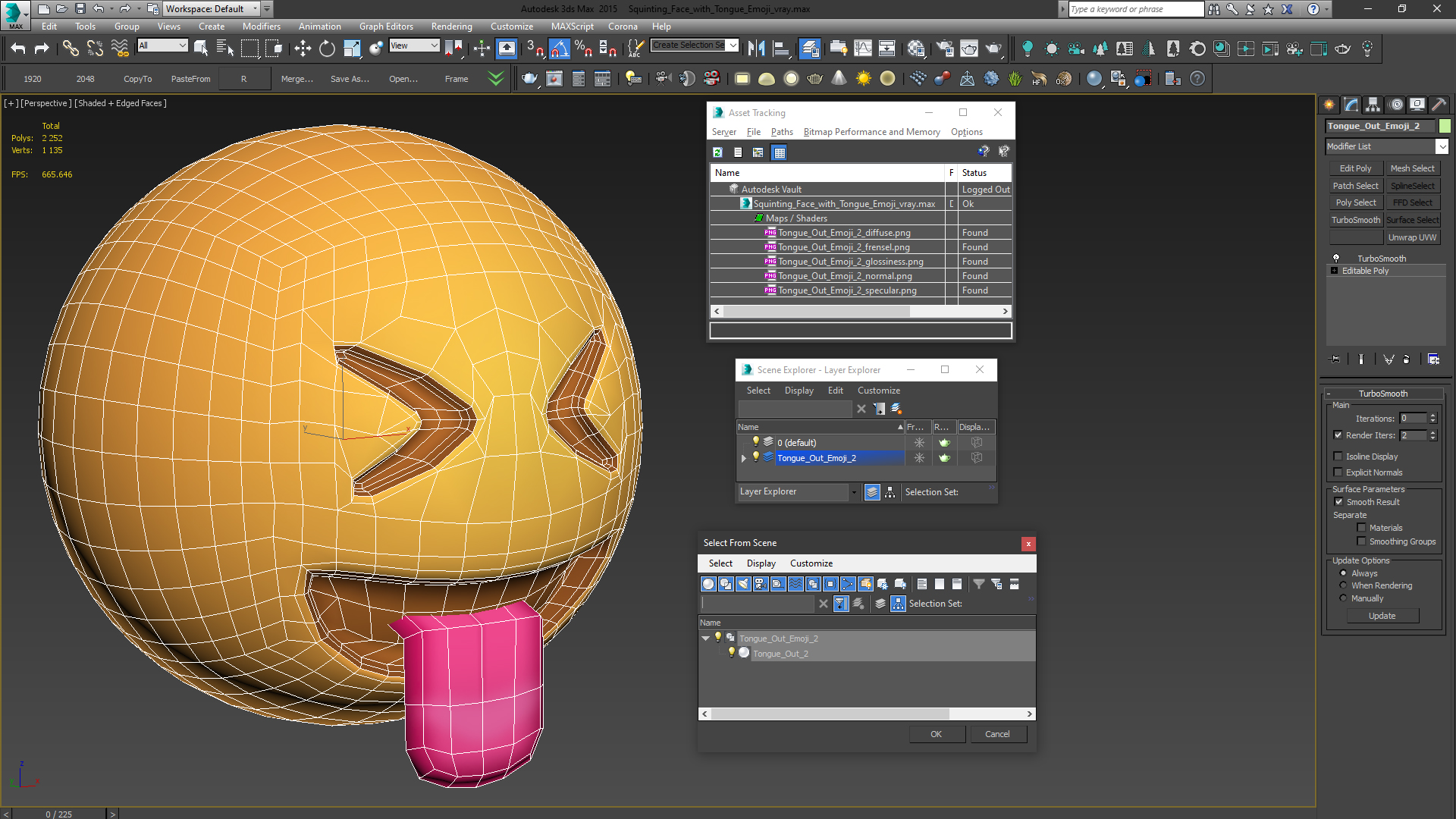Click the Select and Link chain icon
Screen dimensions: 1456x819
click(70, 49)
